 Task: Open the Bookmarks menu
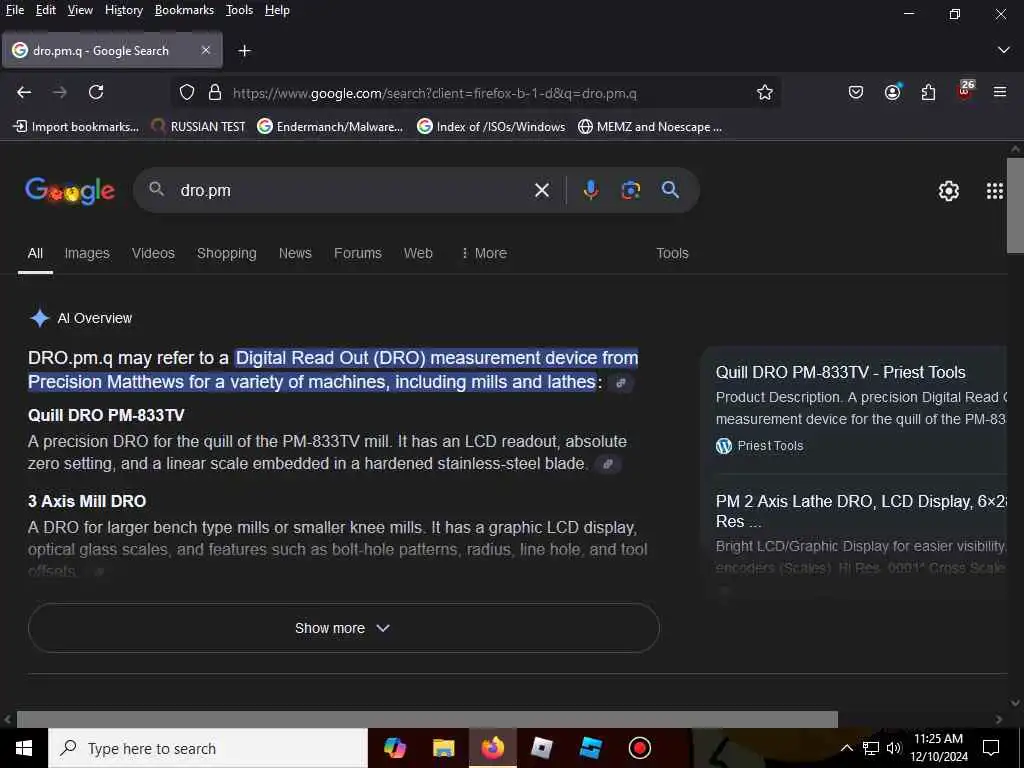(x=184, y=10)
